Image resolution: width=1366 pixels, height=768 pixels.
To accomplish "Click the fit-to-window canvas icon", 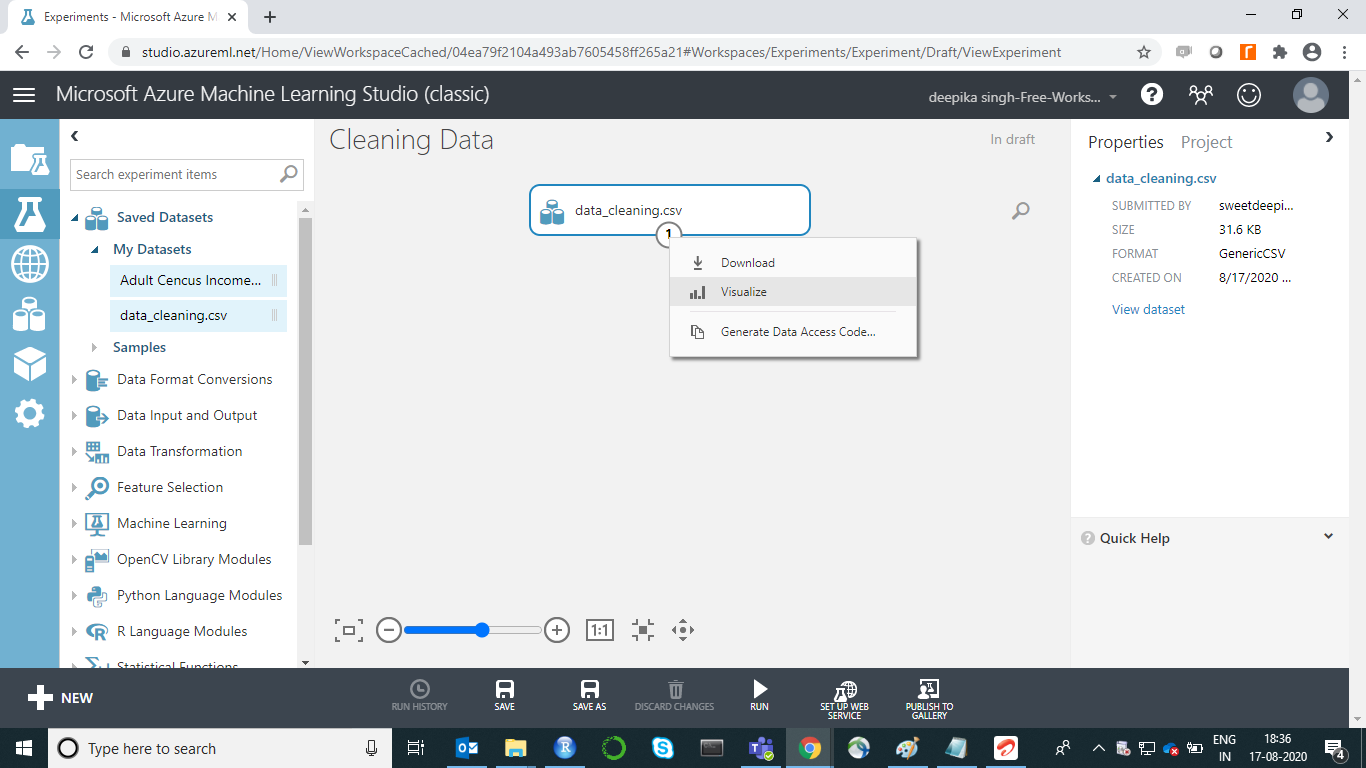I will [x=349, y=630].
